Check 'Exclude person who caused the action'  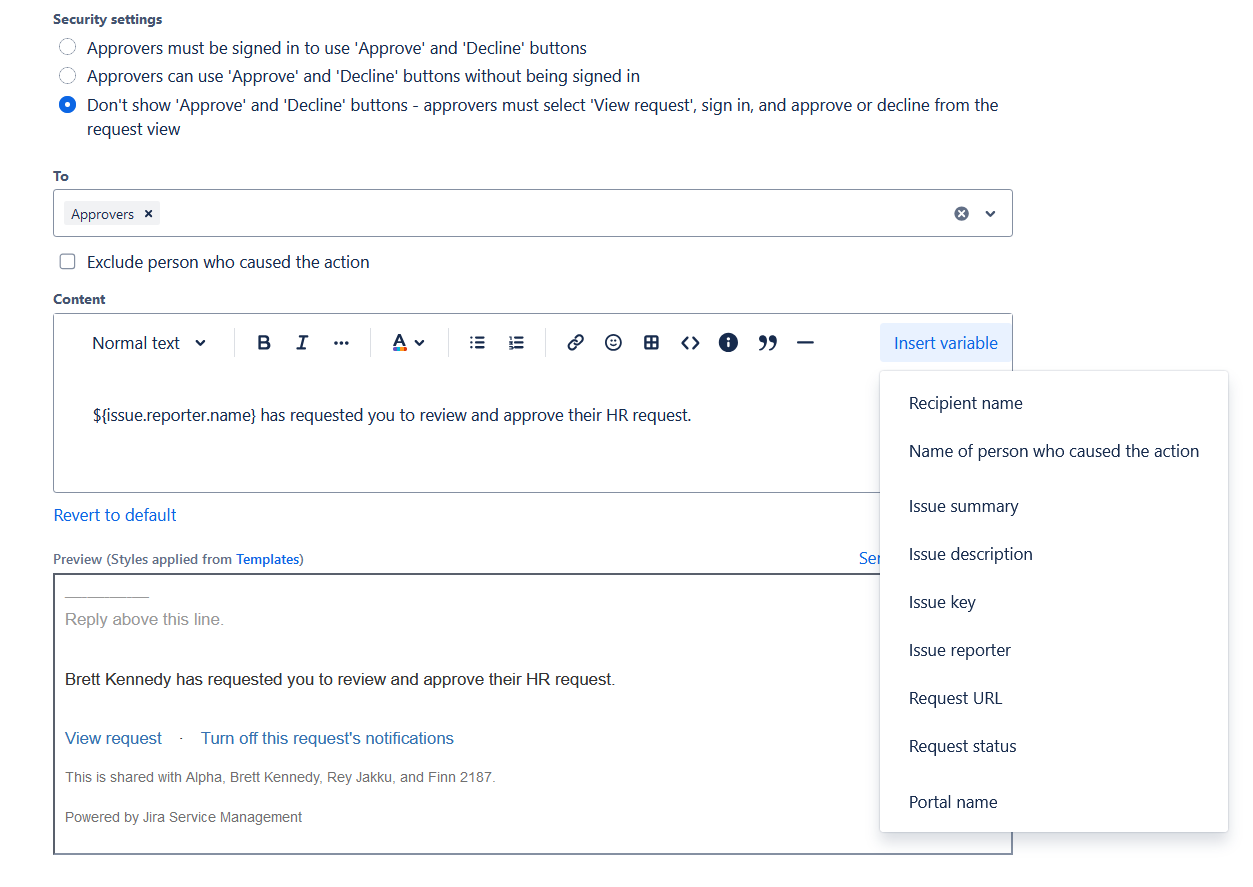coord(67,262)
